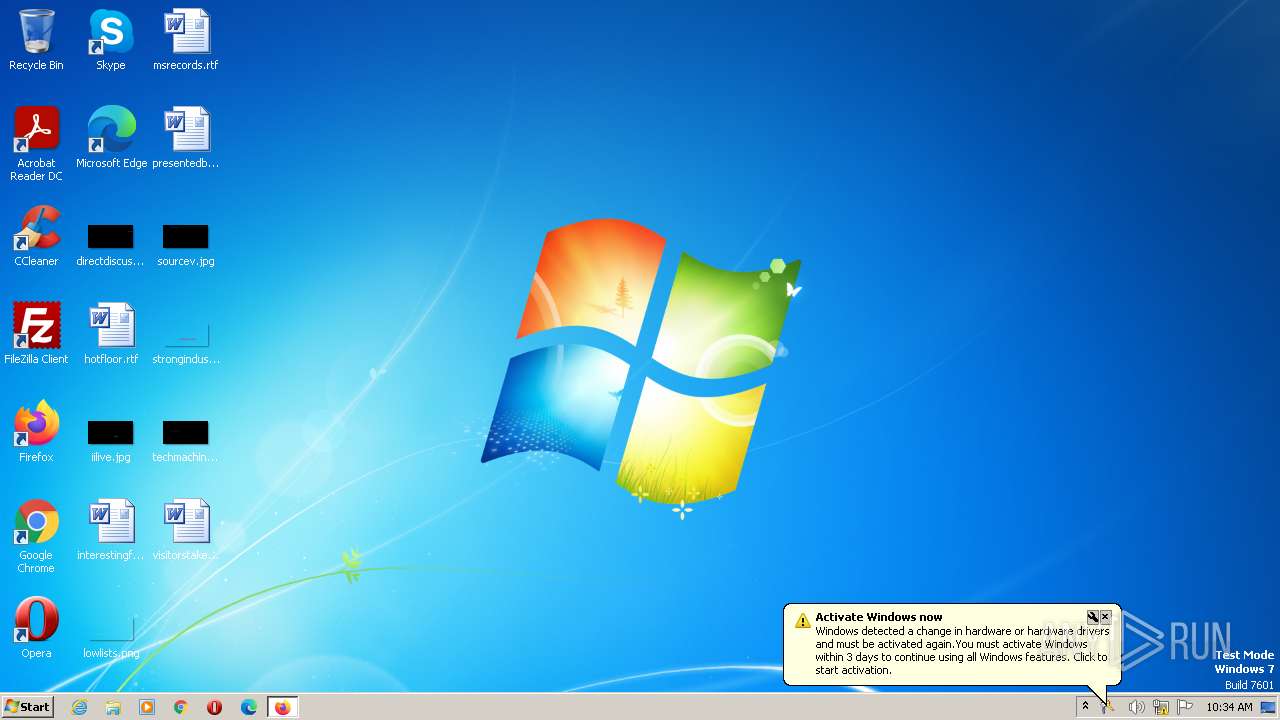Open Action Center flag icon
1280x720 pixels.
(x=1185, y=707)
